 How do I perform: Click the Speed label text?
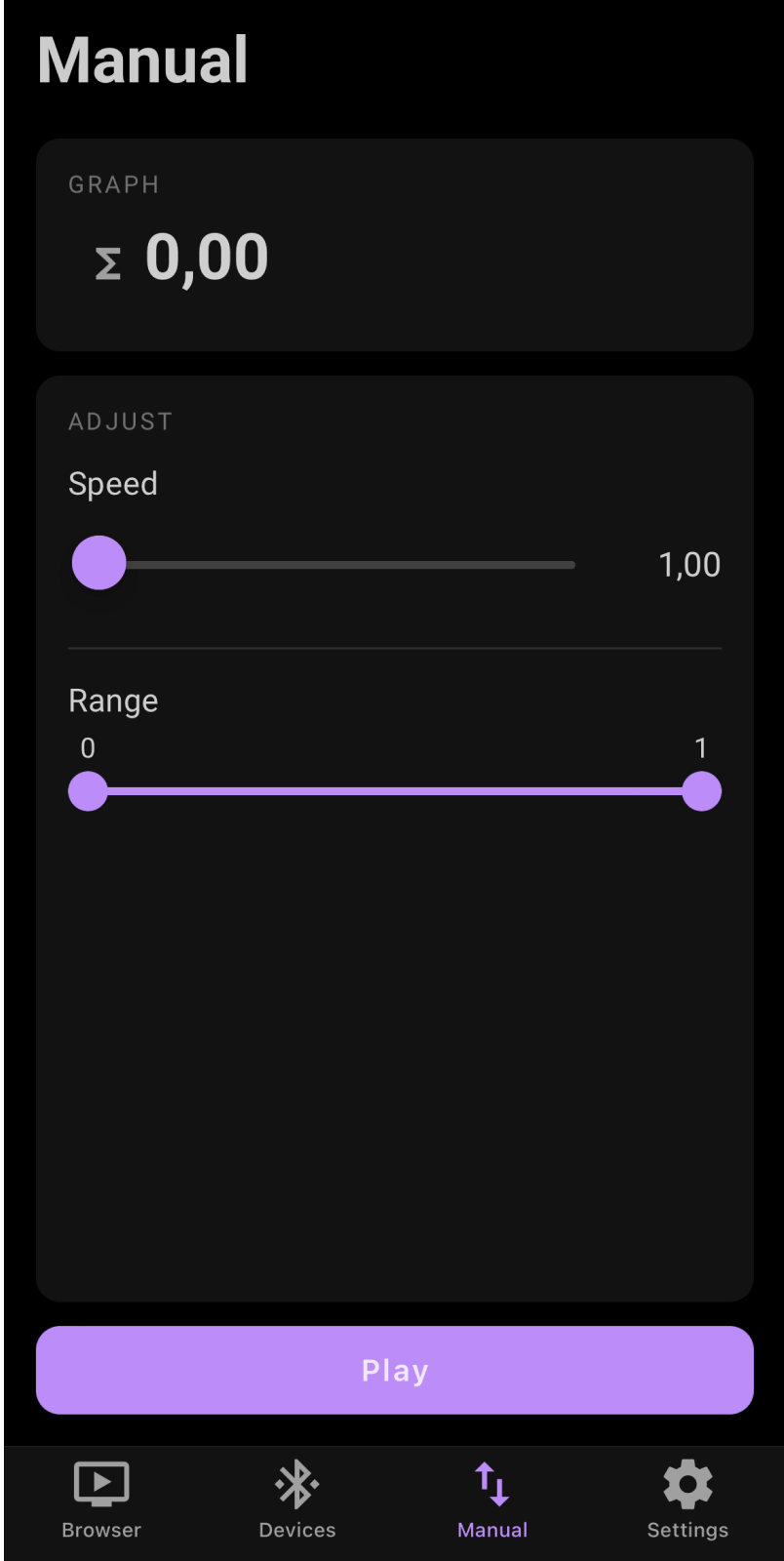tap(113, 484)
